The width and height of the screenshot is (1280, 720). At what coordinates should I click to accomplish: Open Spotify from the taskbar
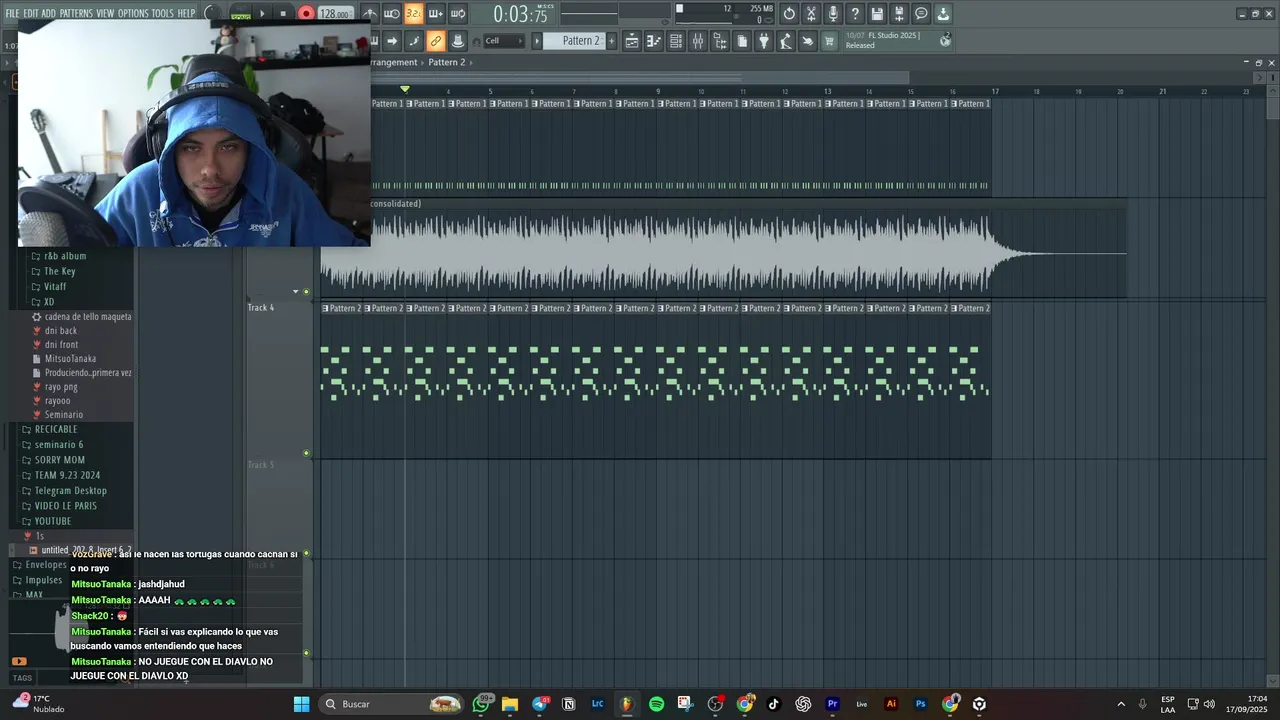pos(656,704)
